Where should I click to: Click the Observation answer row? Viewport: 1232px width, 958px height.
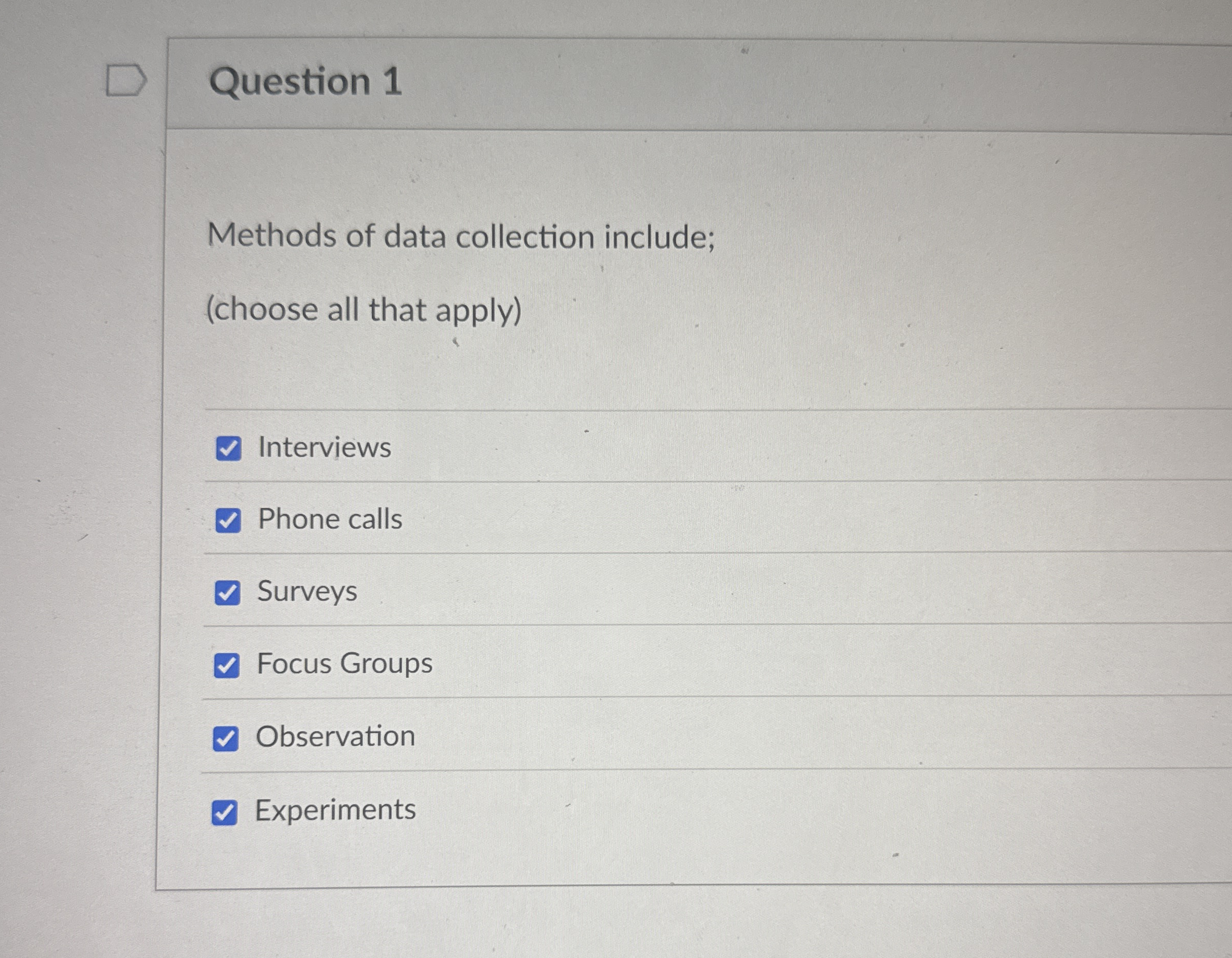click(336, 736)
